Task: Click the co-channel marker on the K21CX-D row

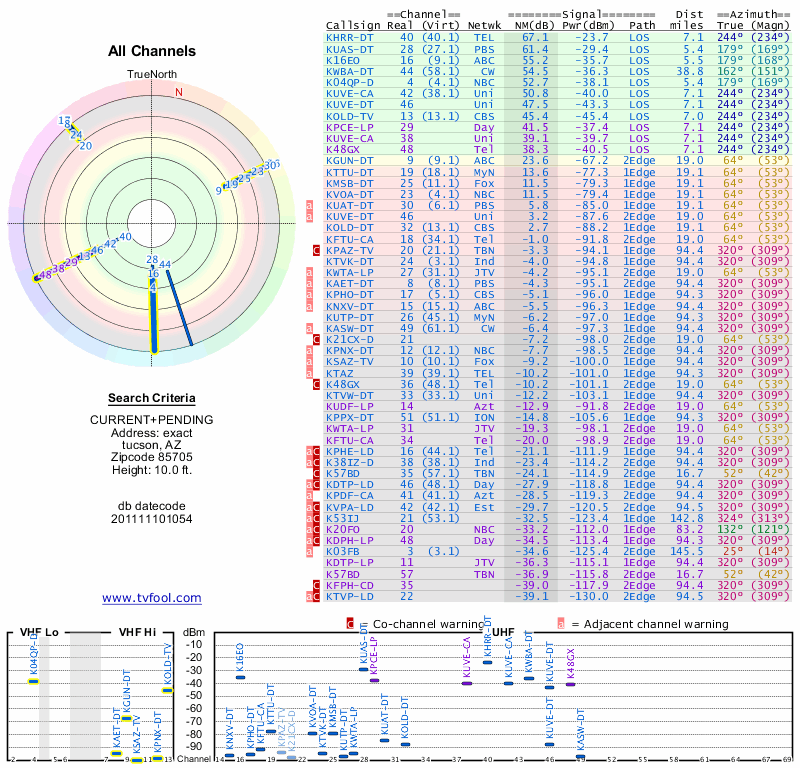Action: [x=316, y=340]
